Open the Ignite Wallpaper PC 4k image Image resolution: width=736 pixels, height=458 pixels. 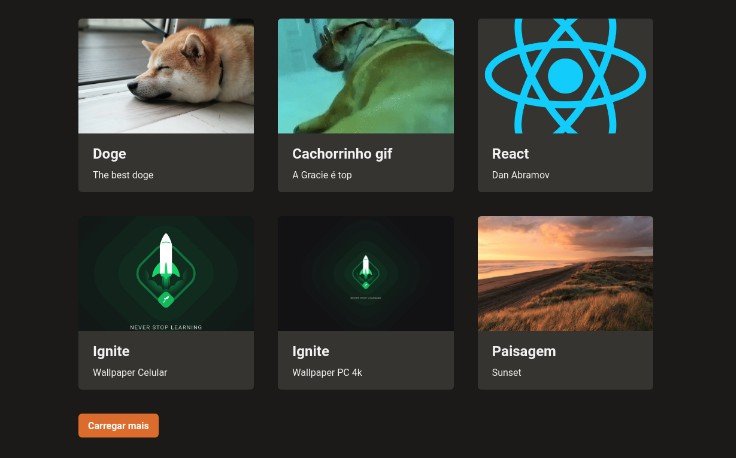click(366, 274)
